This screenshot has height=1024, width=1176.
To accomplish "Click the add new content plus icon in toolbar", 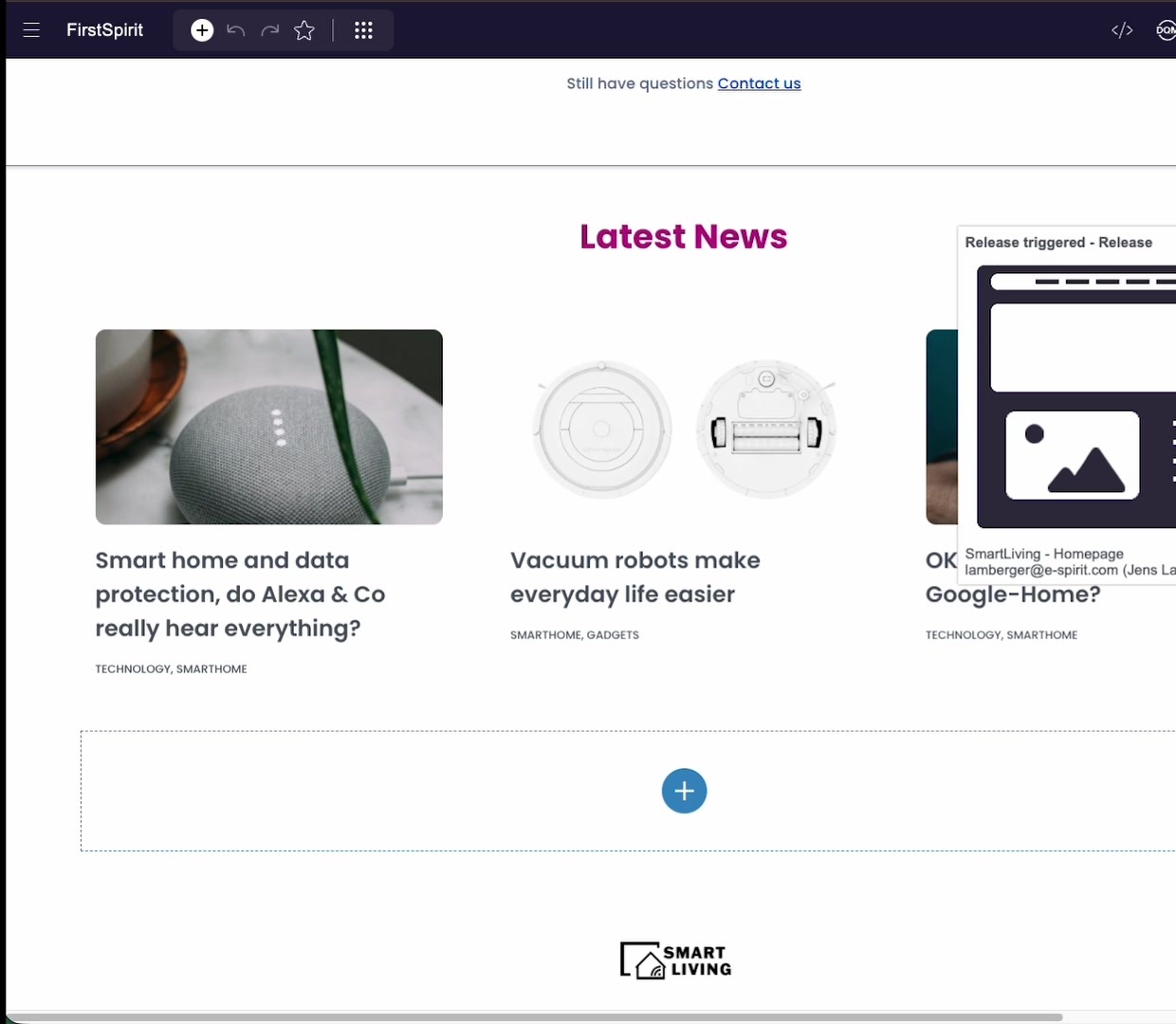I will tap(202, 30).
